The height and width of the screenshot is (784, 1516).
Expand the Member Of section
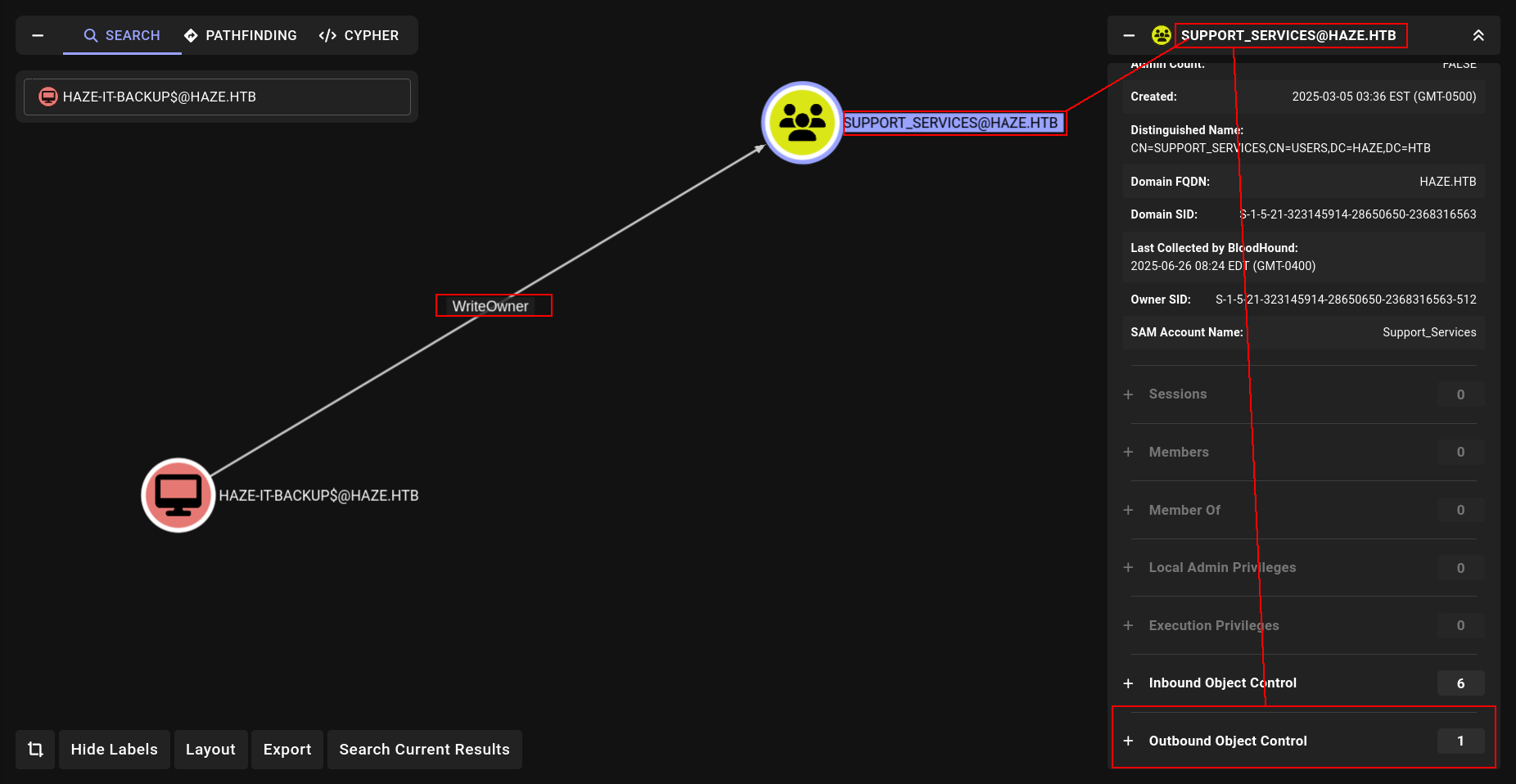tap(1304, 510)
